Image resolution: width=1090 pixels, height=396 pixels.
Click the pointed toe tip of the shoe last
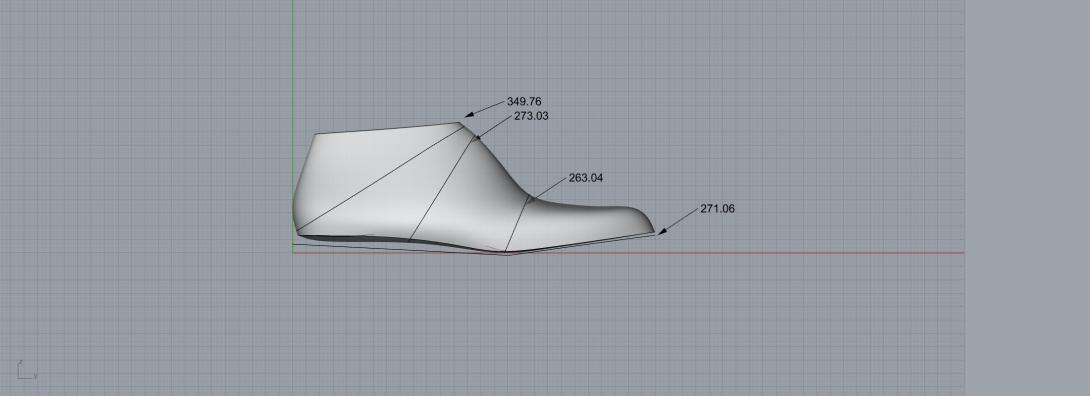(653, 230)
